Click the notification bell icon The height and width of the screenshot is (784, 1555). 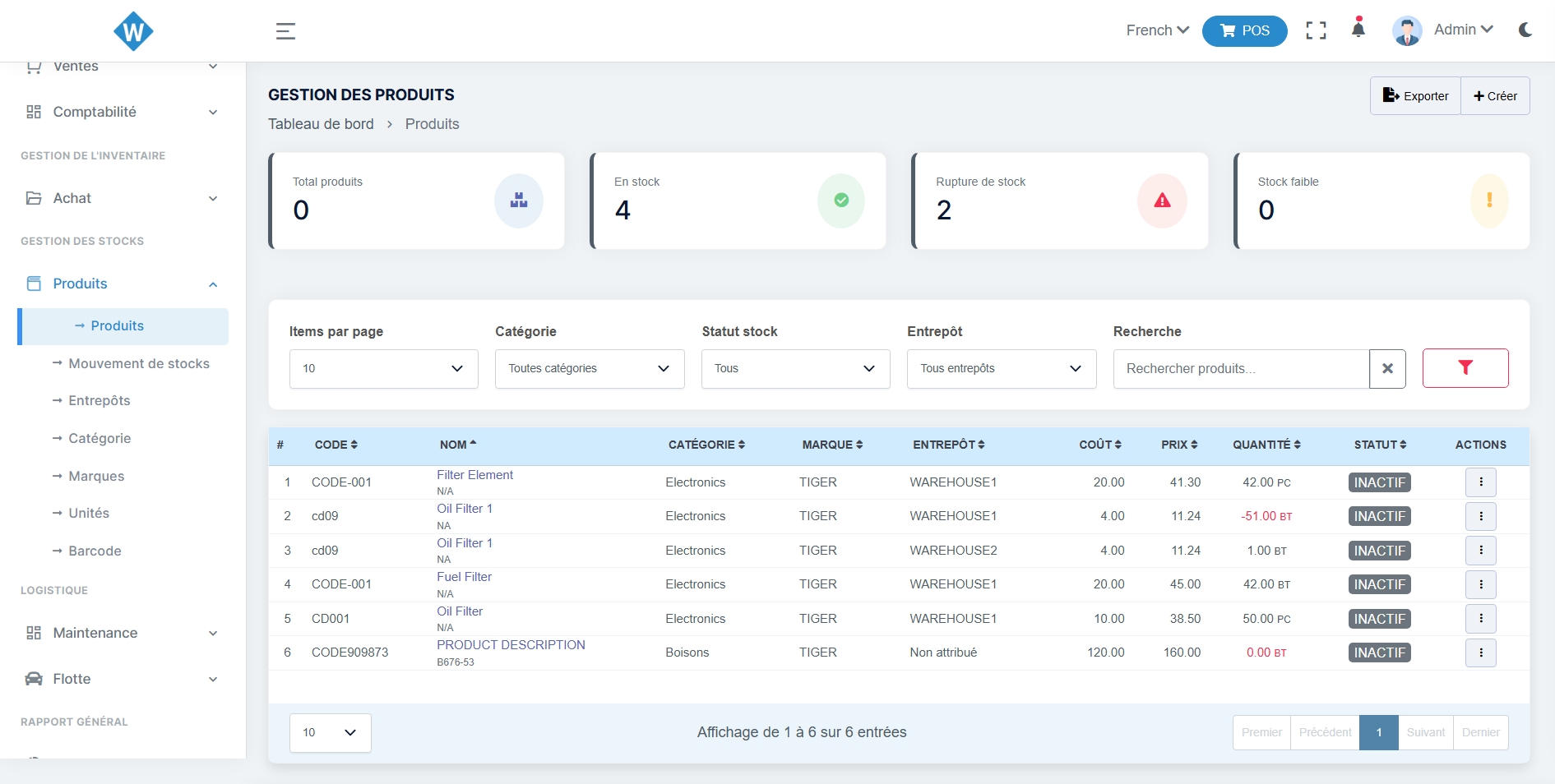click(1357, 31)
